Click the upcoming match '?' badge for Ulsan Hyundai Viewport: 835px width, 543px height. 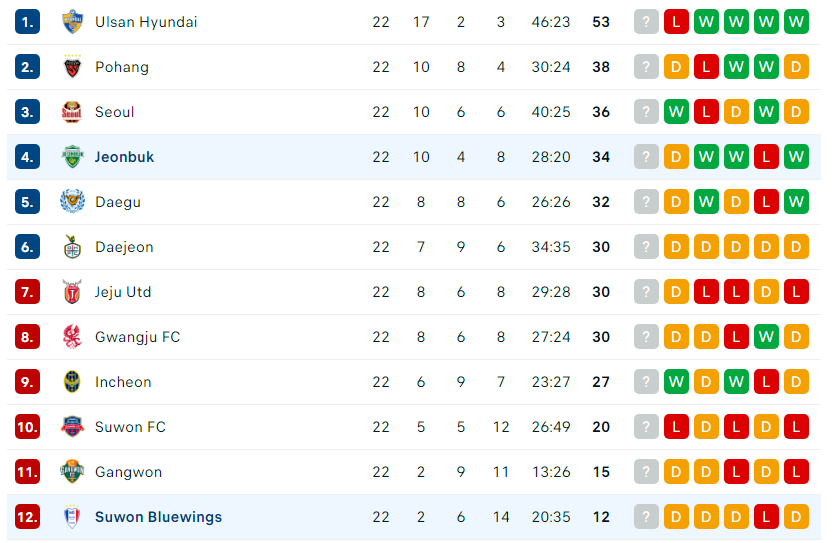(646, 22)
